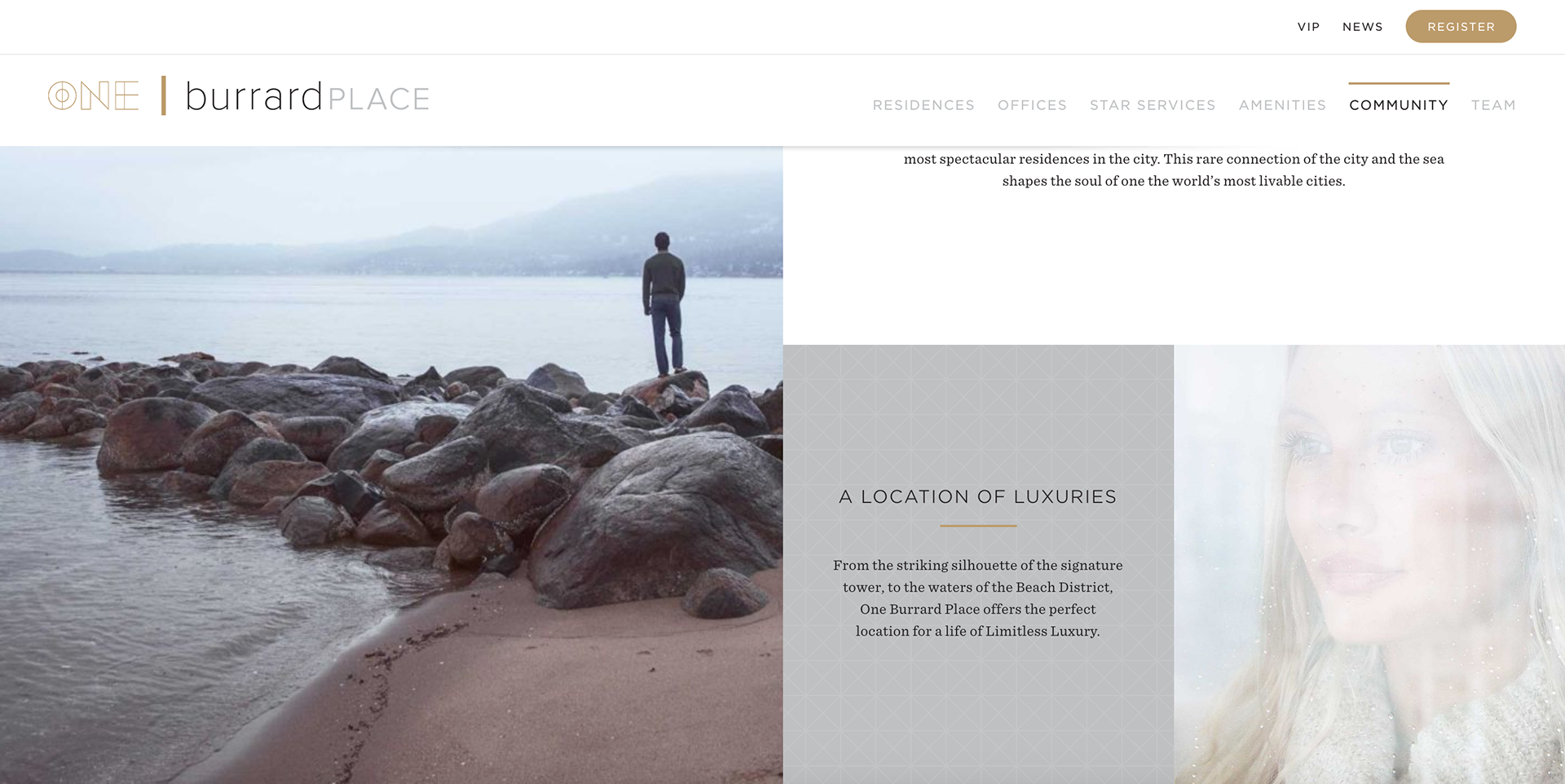The width and height of the screenshot is (1565, 784).
Task: Open the NEWS page
Action: (x=1362, y=27)
